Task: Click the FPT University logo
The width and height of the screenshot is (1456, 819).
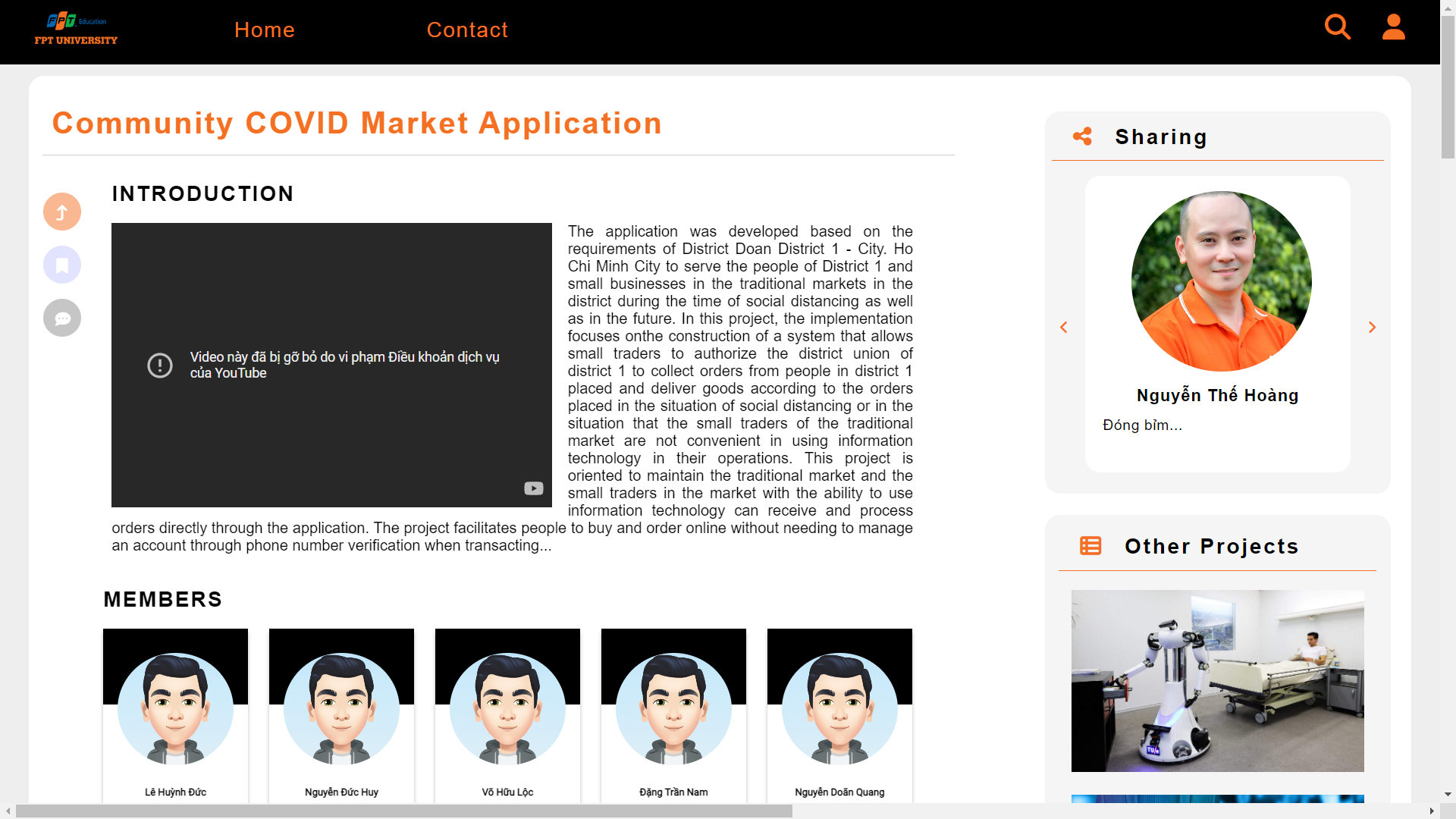Action: (76, 30)
